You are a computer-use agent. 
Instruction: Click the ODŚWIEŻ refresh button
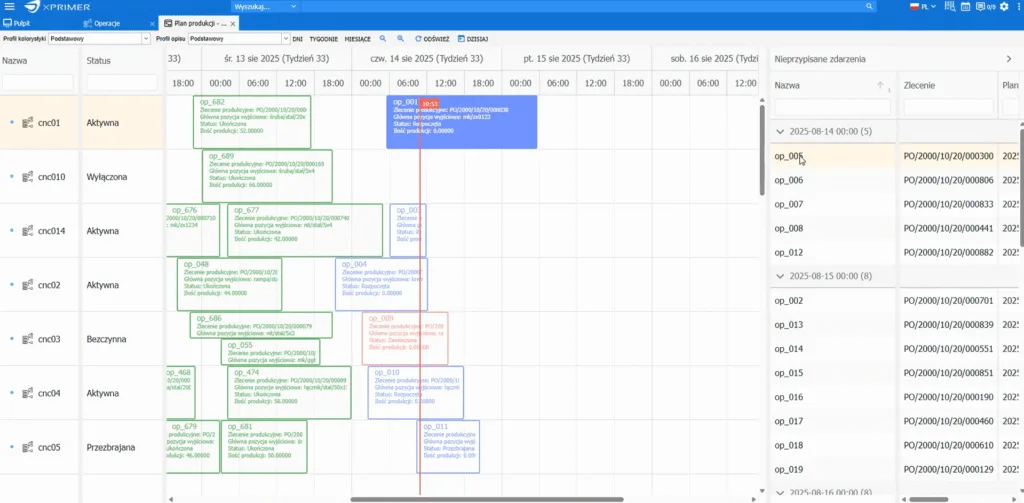[430, 38]
